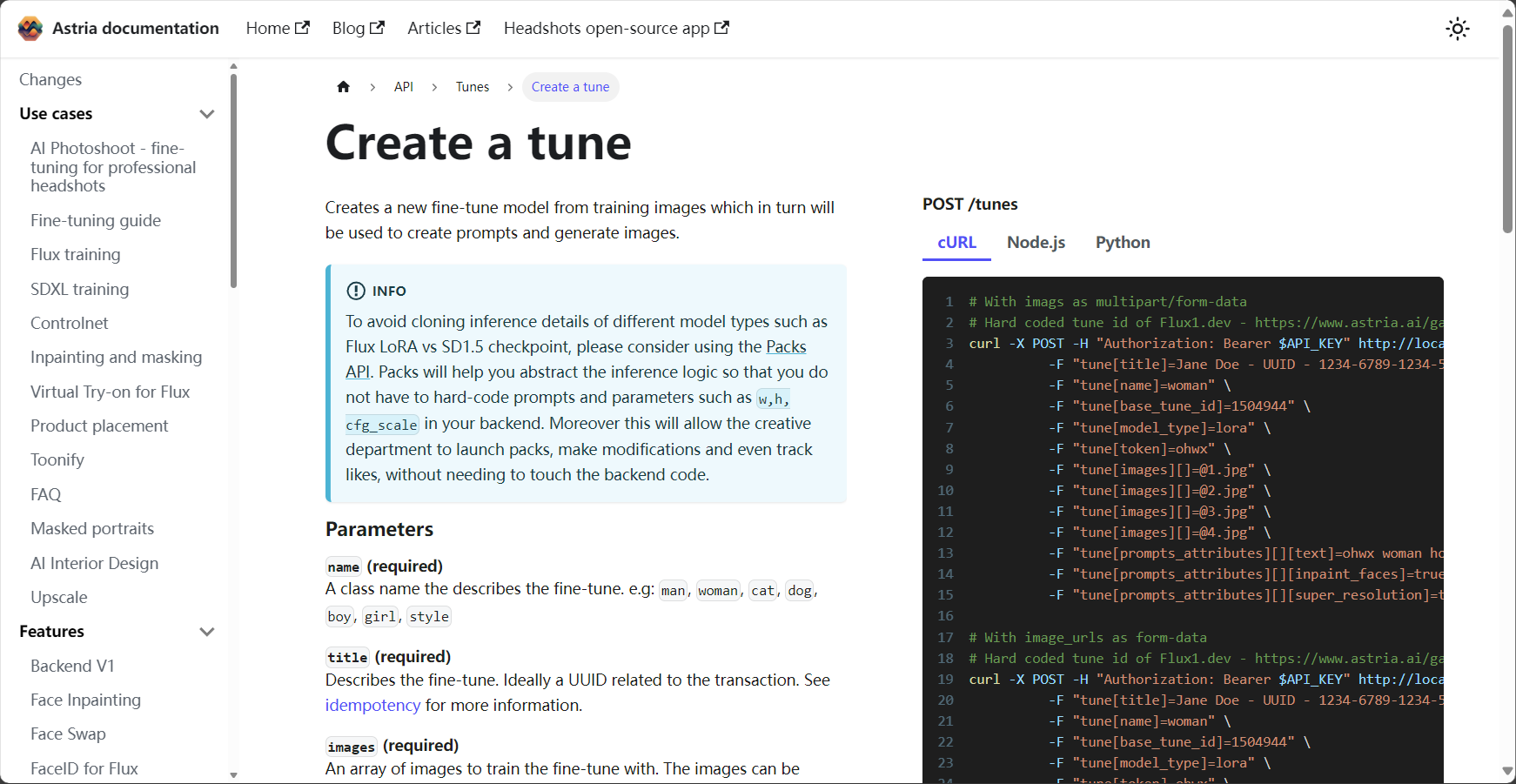Click sidebar scrollbar up arrow
The height and width of the screenshot is (784, 1516).
click(x=233, y=66)
